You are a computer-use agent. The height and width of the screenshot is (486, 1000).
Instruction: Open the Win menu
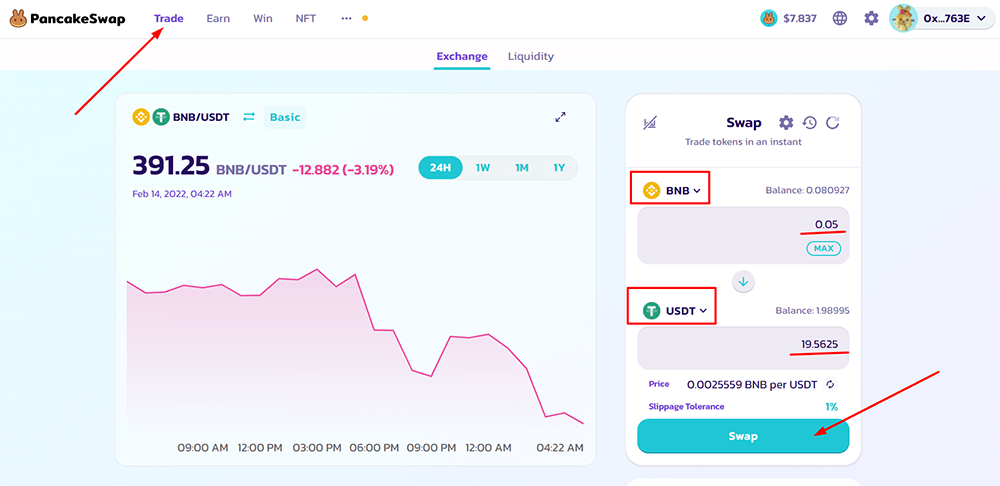point(263,18)
